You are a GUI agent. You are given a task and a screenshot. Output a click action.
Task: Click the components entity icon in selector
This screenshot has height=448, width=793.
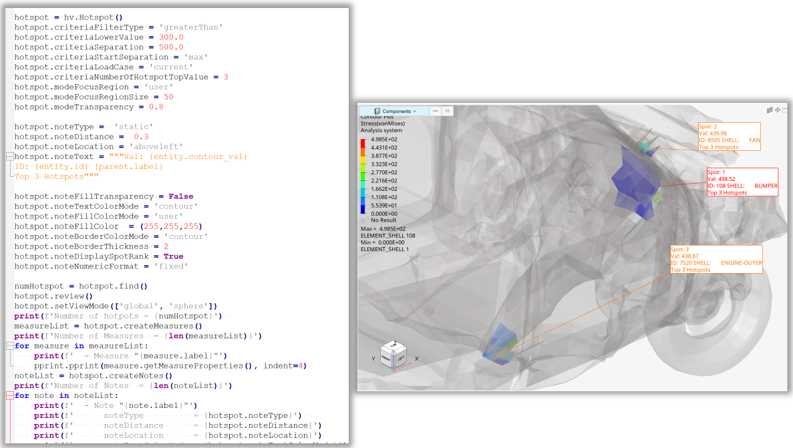tap(378, 111)
